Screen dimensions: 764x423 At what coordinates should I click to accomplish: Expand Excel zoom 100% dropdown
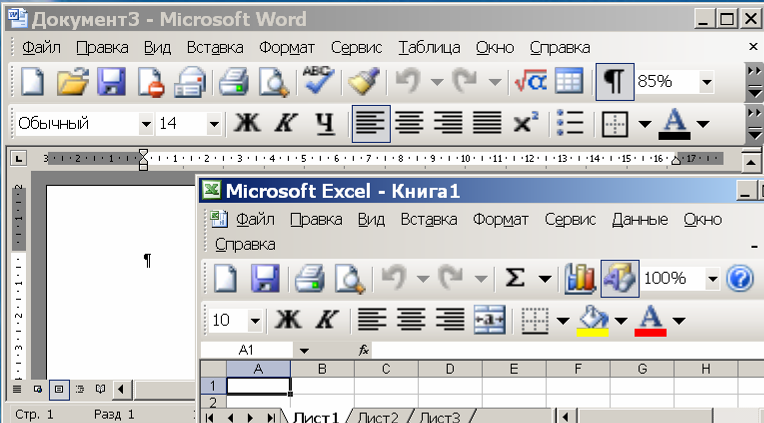712,279
